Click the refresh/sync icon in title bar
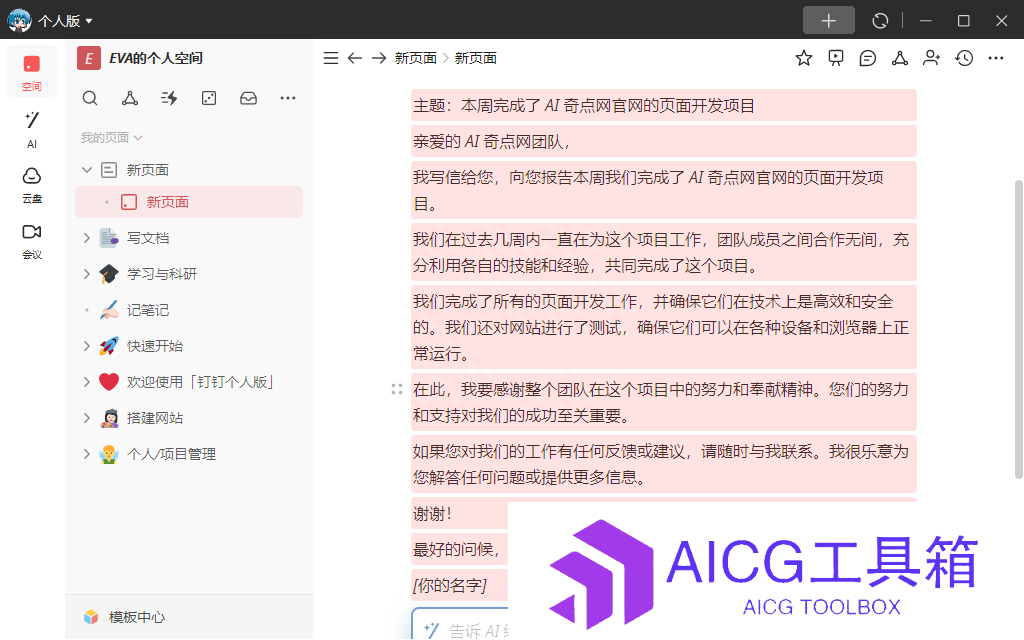Screen dimensions: 1024x640 click(880, 21)
